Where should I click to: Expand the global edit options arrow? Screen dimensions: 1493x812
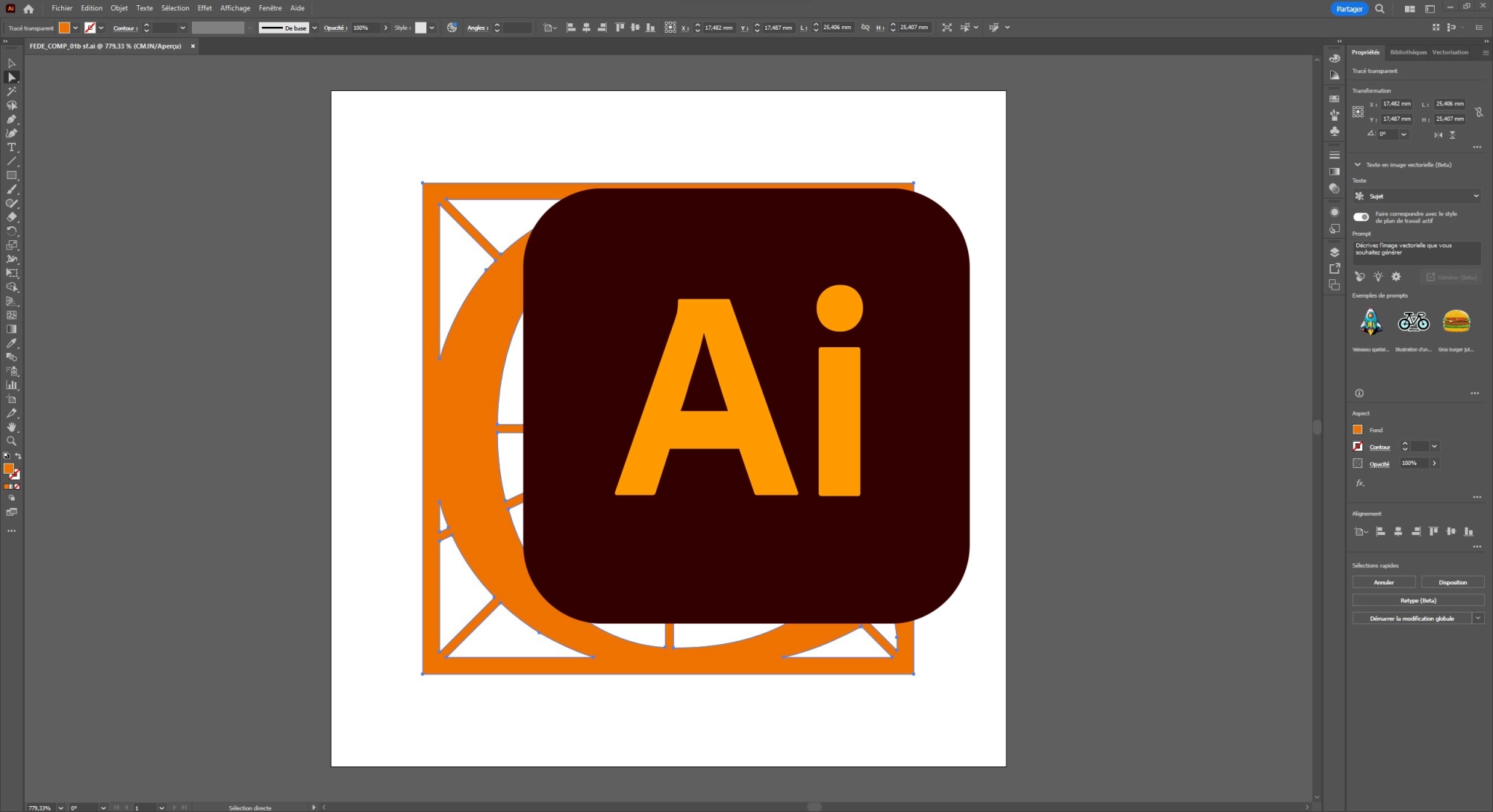pos(1478,619)
